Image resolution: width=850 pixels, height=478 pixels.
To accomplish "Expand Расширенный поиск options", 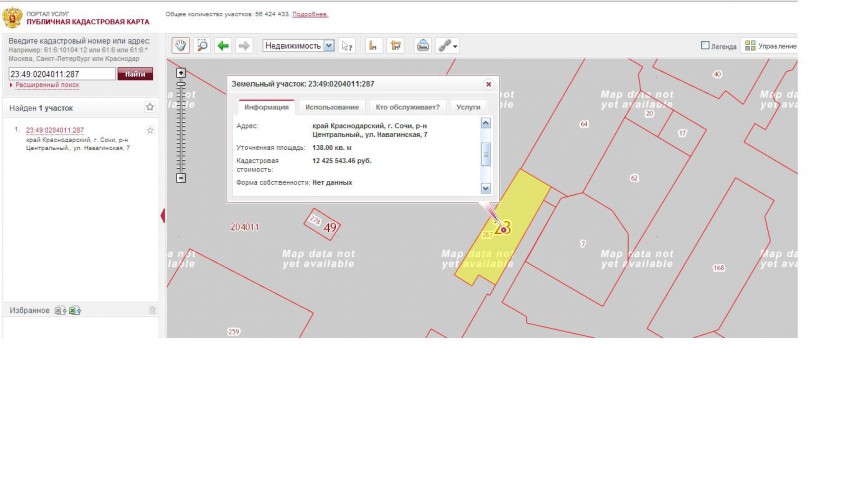I will (45, 85).
